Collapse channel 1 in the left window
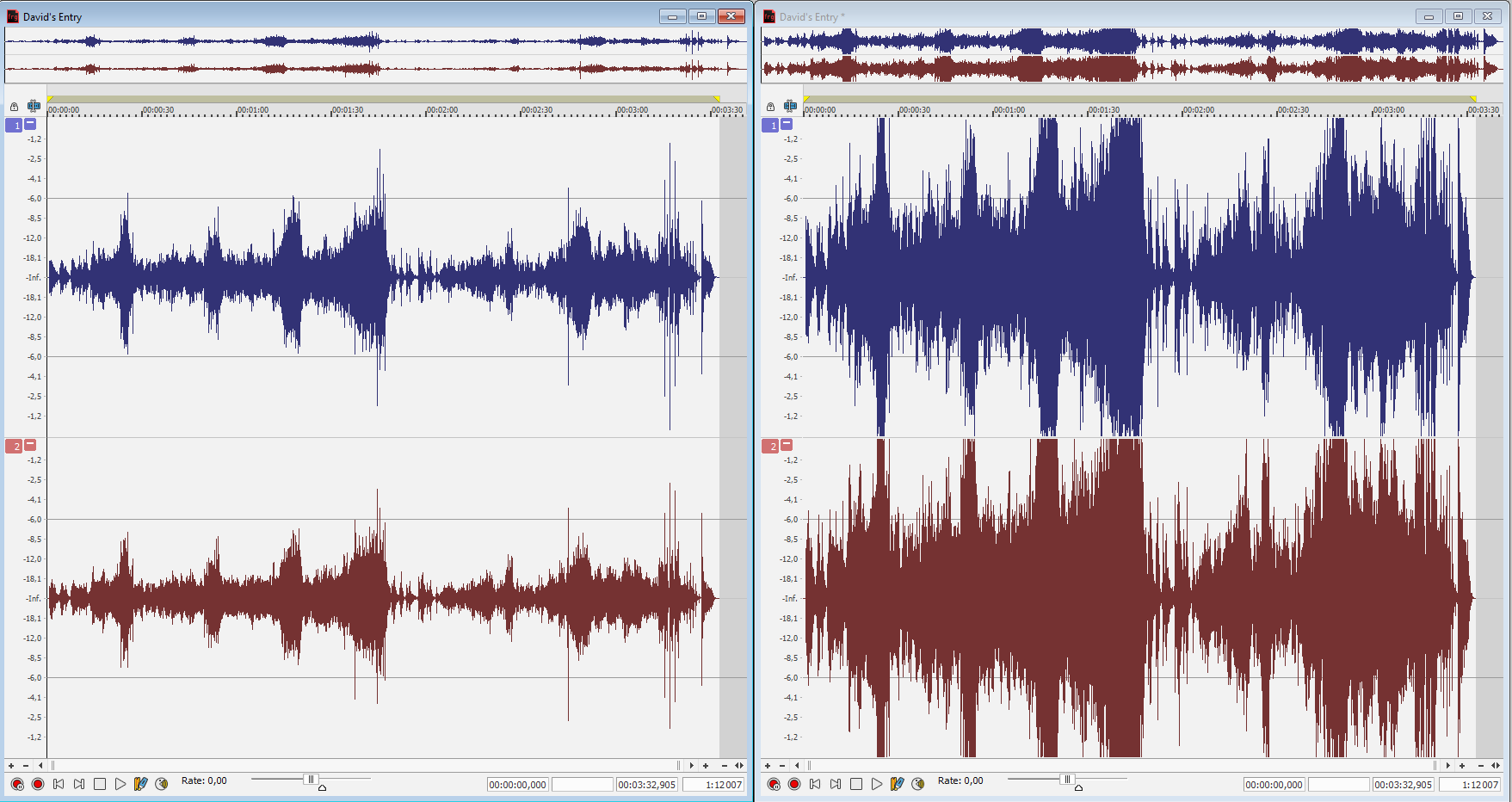 click(x=30, y=124)
